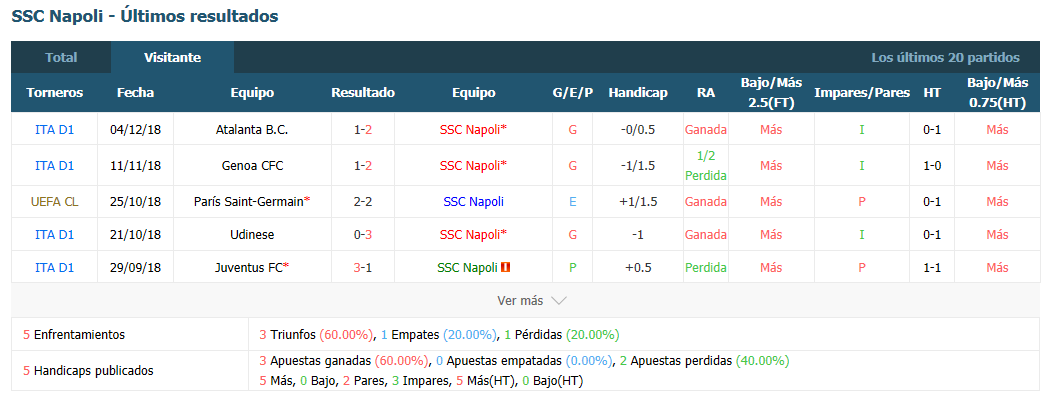Click the Juventus FC team link
The image size is (1044, 396).
(x=248, y=267)
